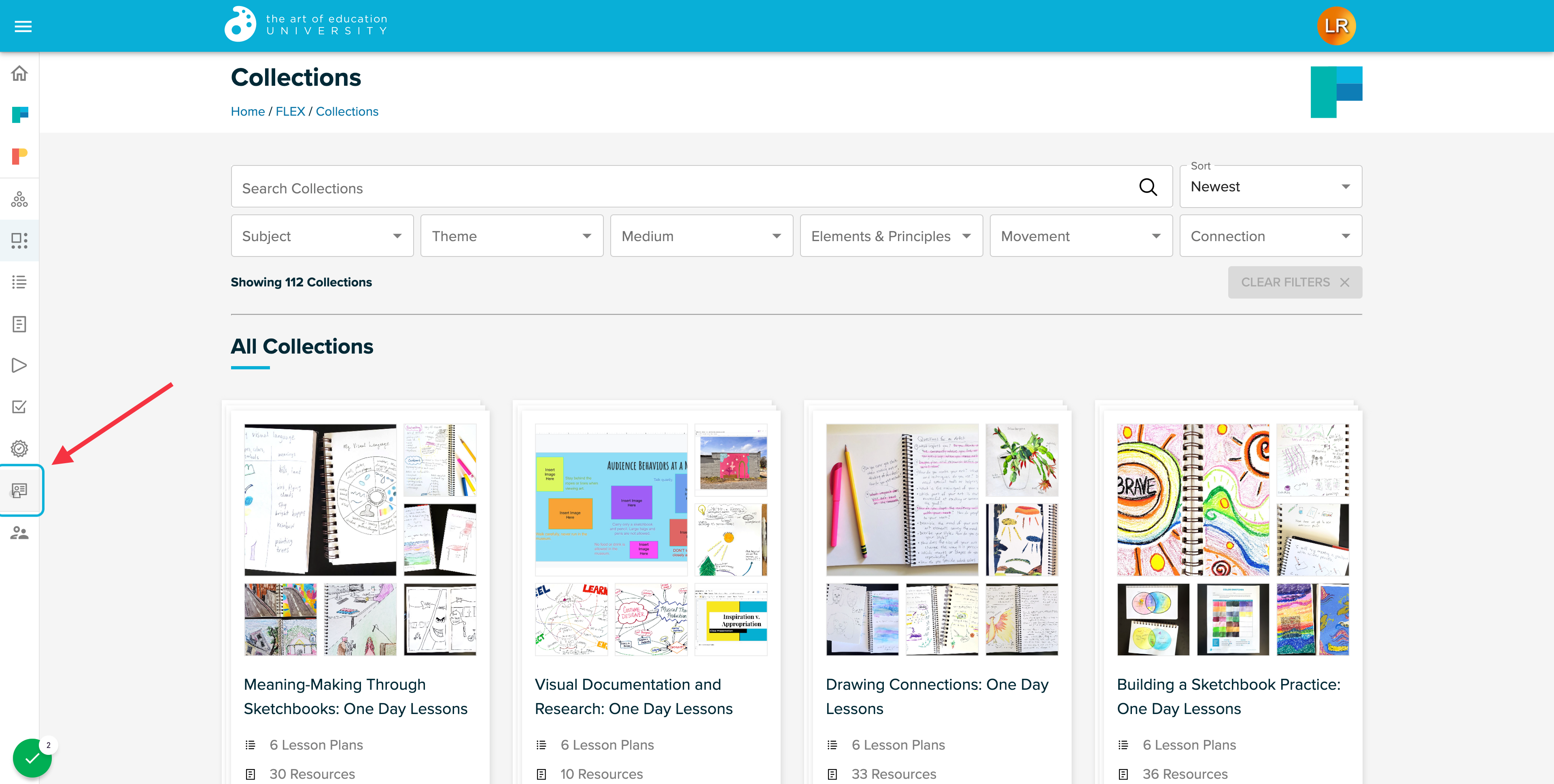
Task: Open the badge gear icon in the sidebar
Action: click(x=19, y=449)
